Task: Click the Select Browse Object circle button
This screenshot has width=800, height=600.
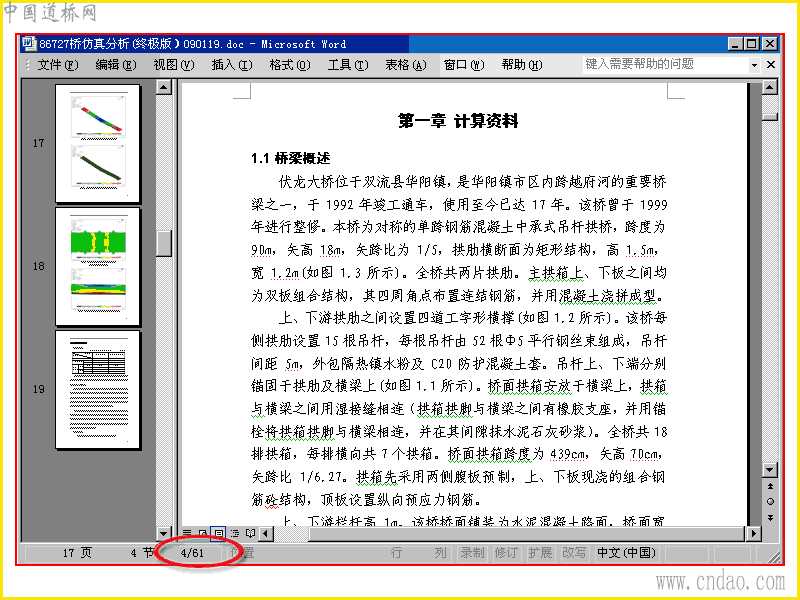Action: pyautogui.click(x=770, y=502)
